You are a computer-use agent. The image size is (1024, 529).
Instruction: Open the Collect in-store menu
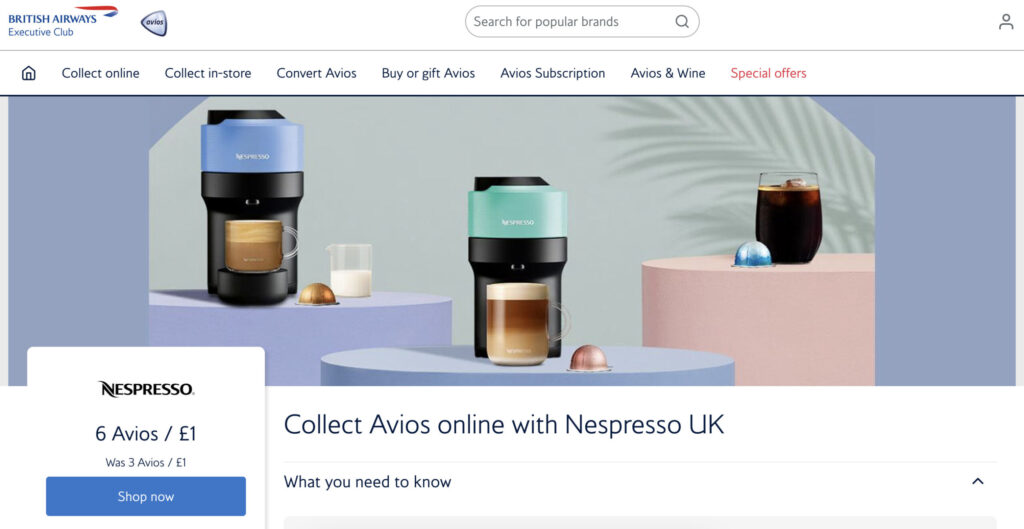208,73
